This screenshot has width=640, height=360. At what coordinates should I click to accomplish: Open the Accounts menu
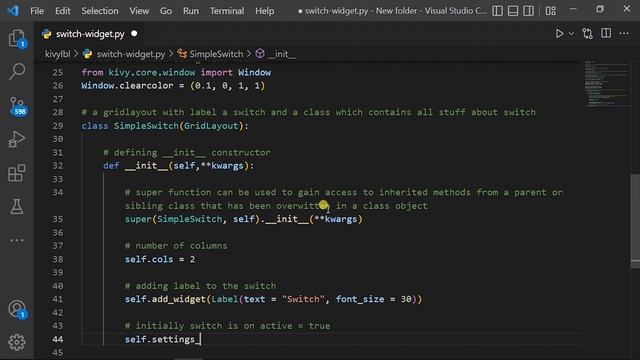click(x=17, y=309)
